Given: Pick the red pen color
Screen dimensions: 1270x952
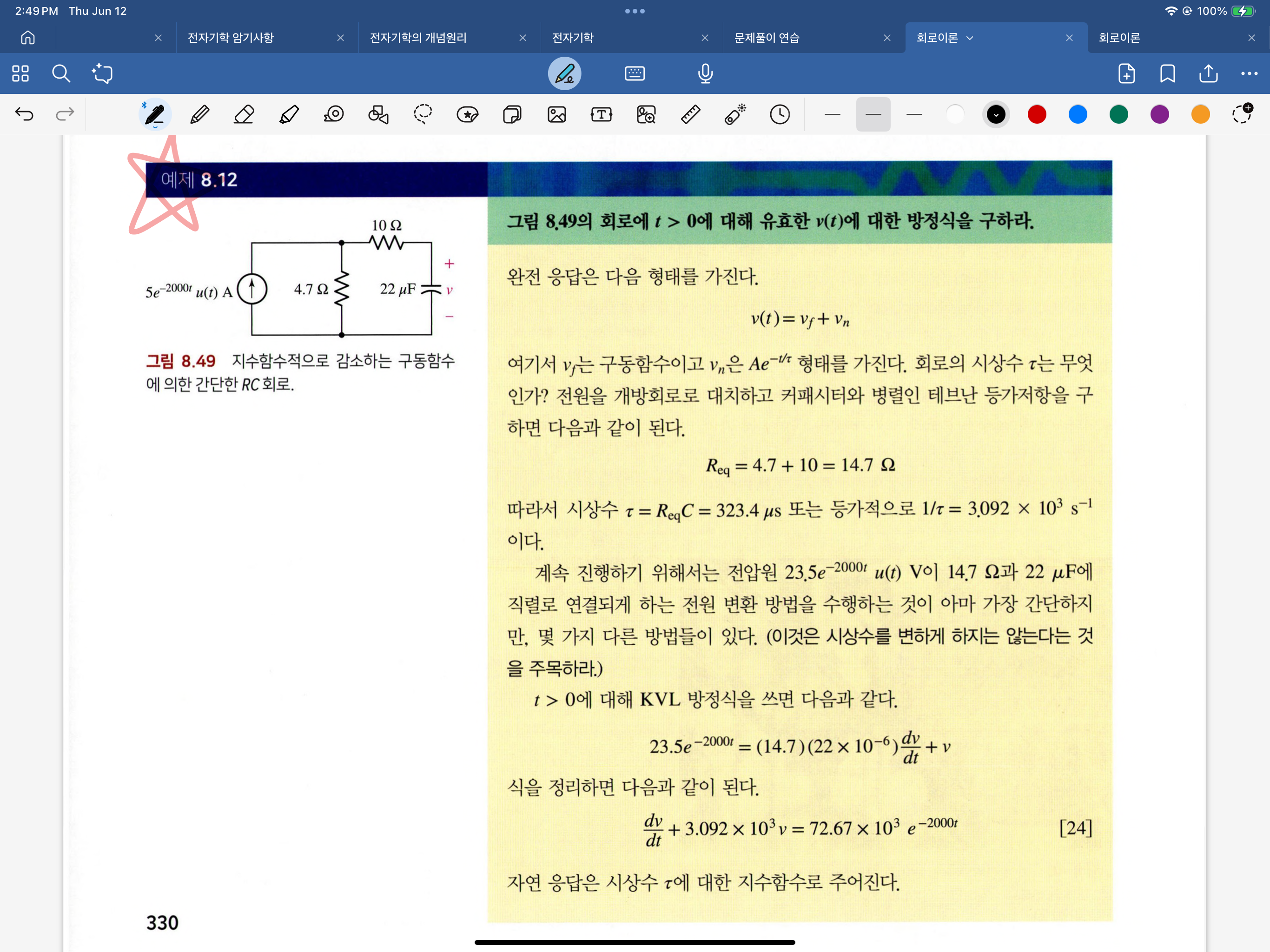Looking at the screenshot, I should pyautogui.click(x=1037, y=114).
